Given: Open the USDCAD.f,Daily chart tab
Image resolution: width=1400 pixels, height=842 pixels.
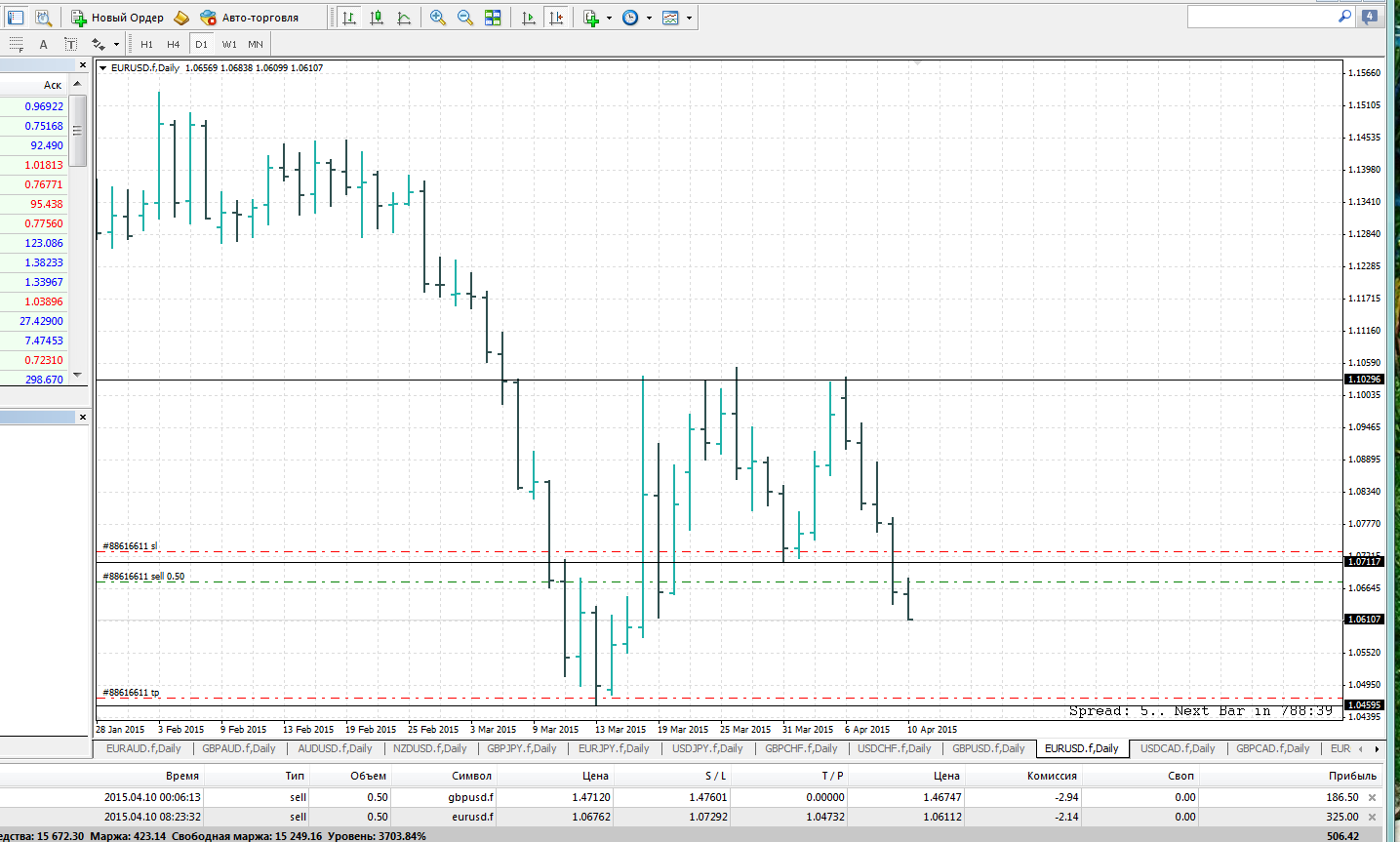Looking at the screenshot, I should click(x=1178, y=748).
